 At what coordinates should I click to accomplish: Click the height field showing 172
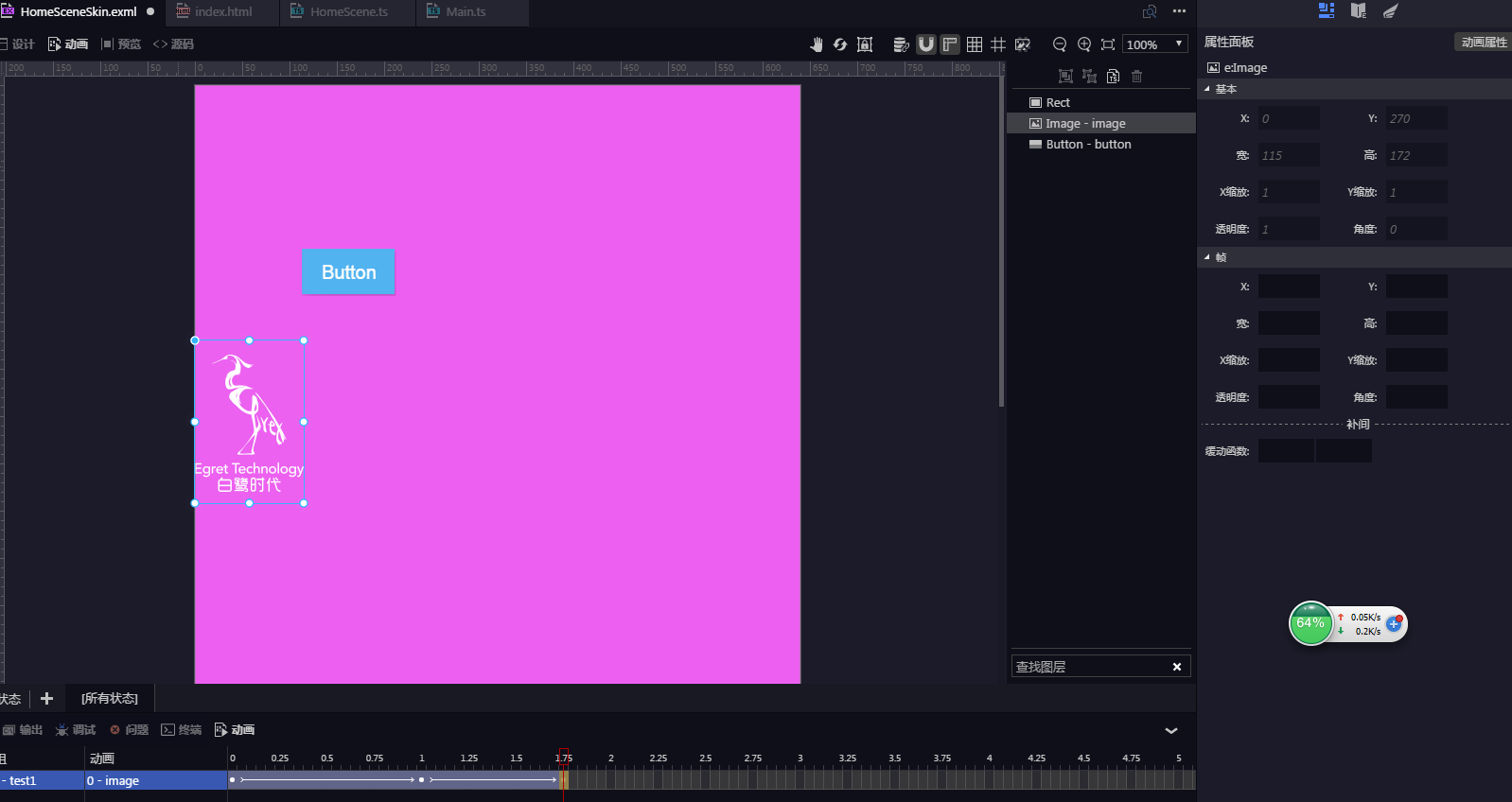(1416, 155)
